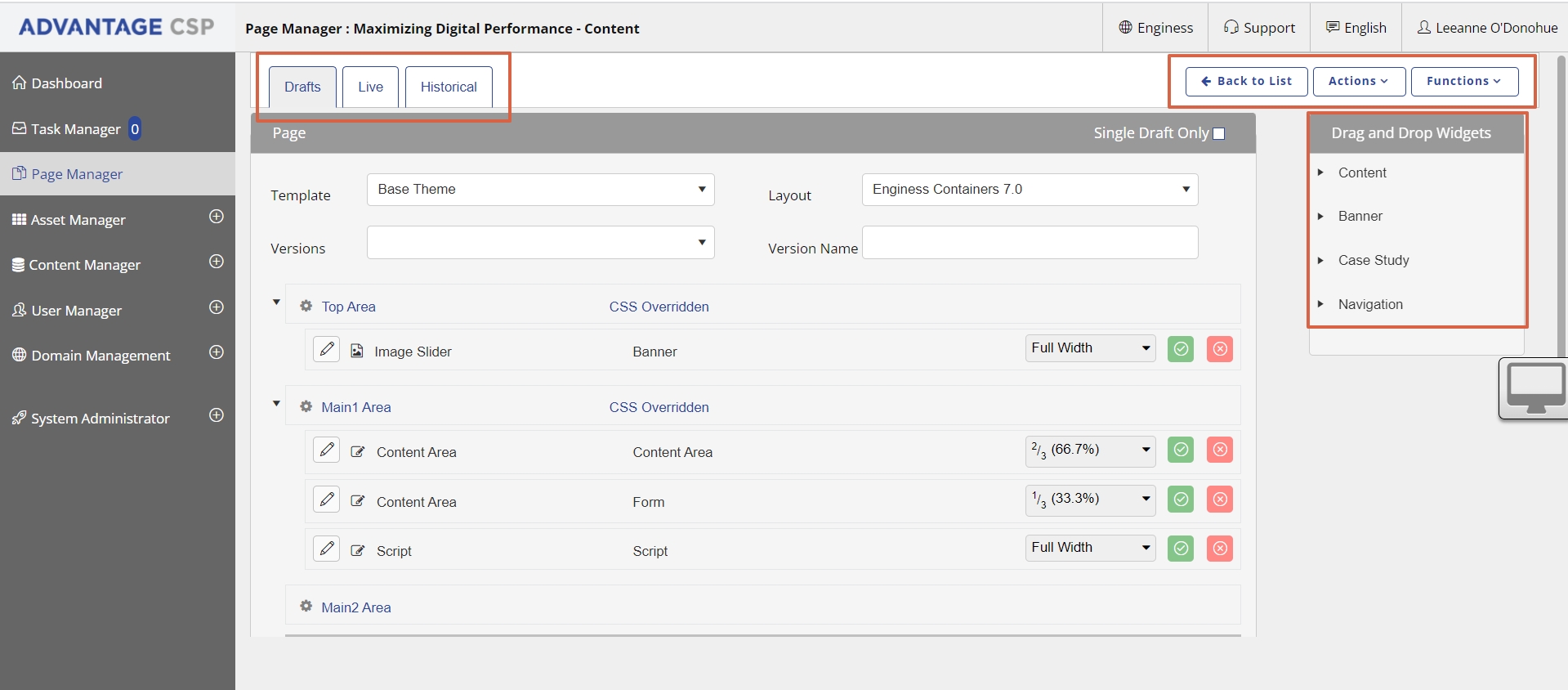The width and height of the screenshot is (1568, 690).
Task: Click the pencil edit icon for Image Slider
Action: tap(327, 349)
